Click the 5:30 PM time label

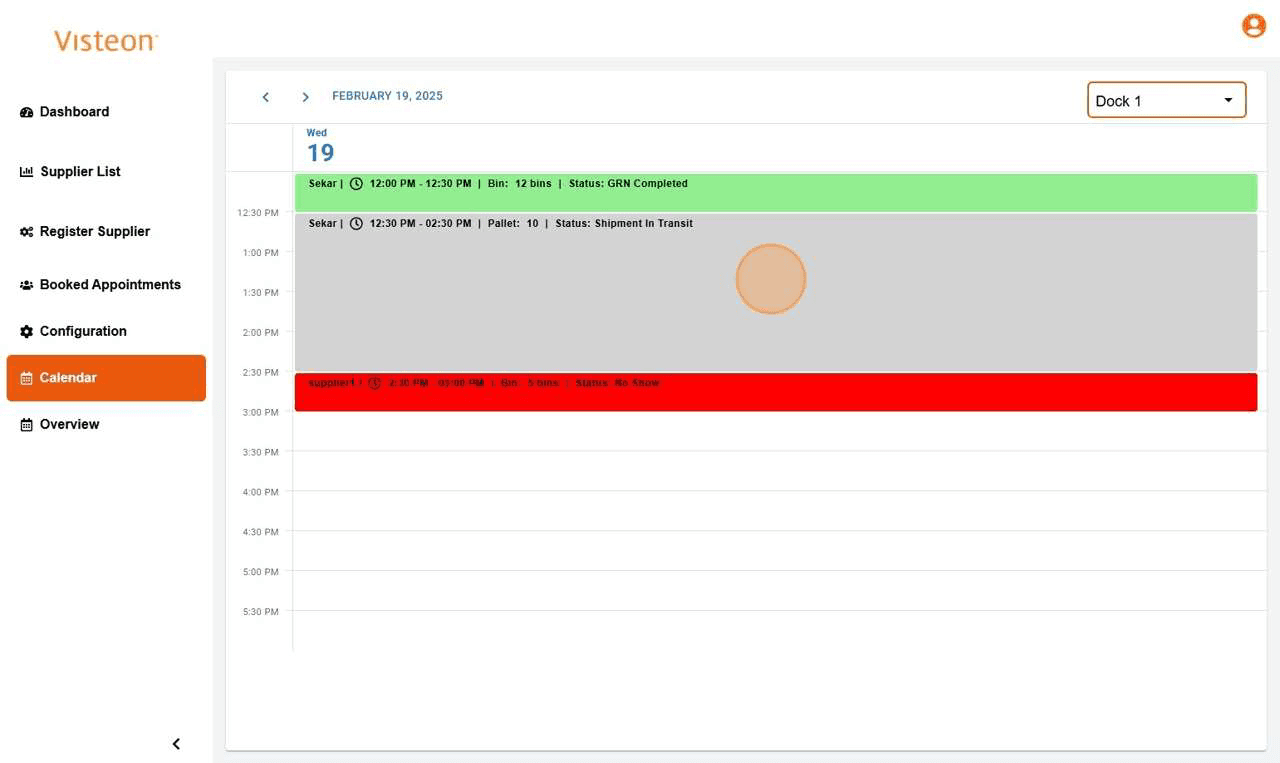coord(261,612)
